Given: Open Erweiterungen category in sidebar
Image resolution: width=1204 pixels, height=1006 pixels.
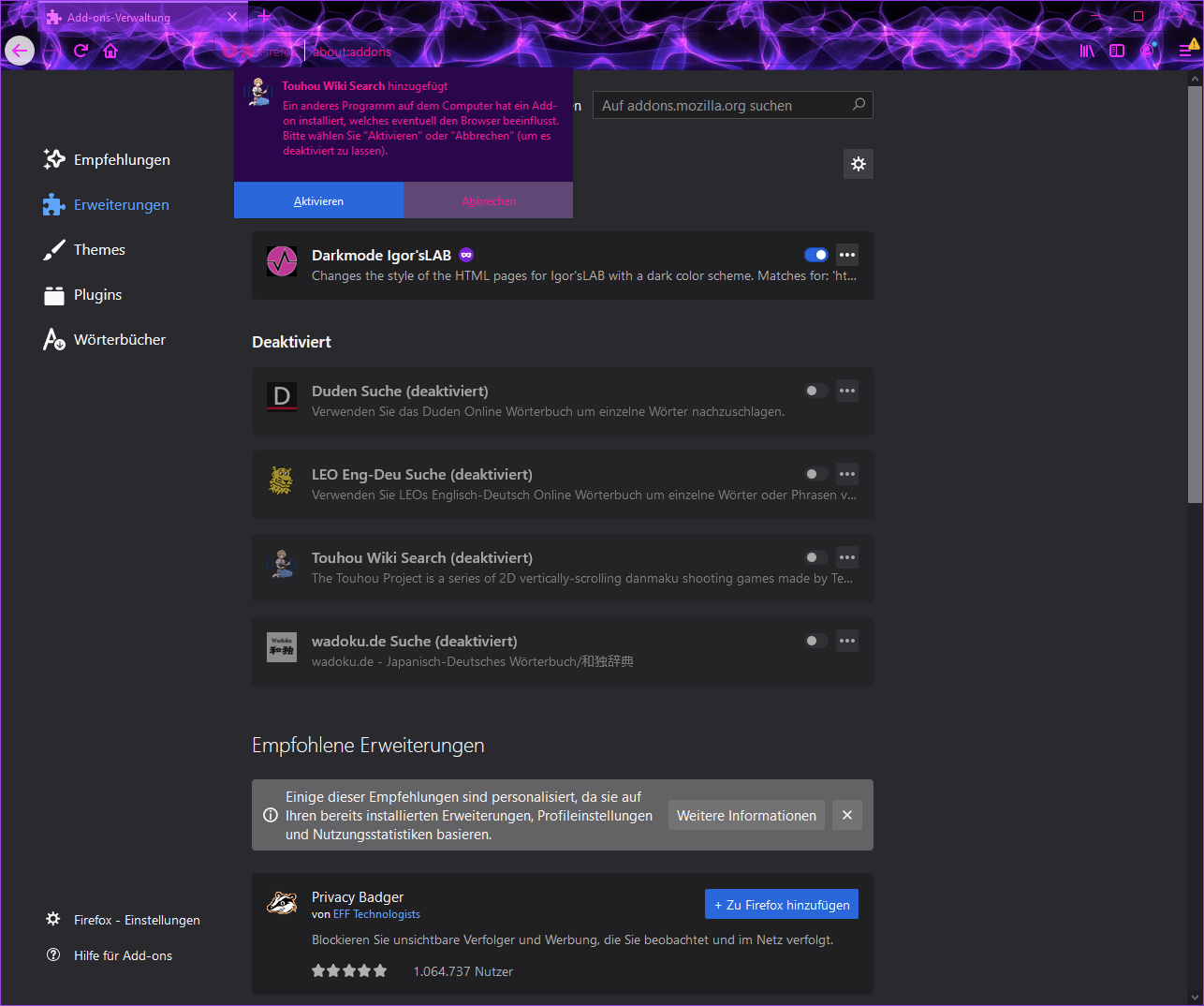Looking at the screenshot, I should [107, 204].
